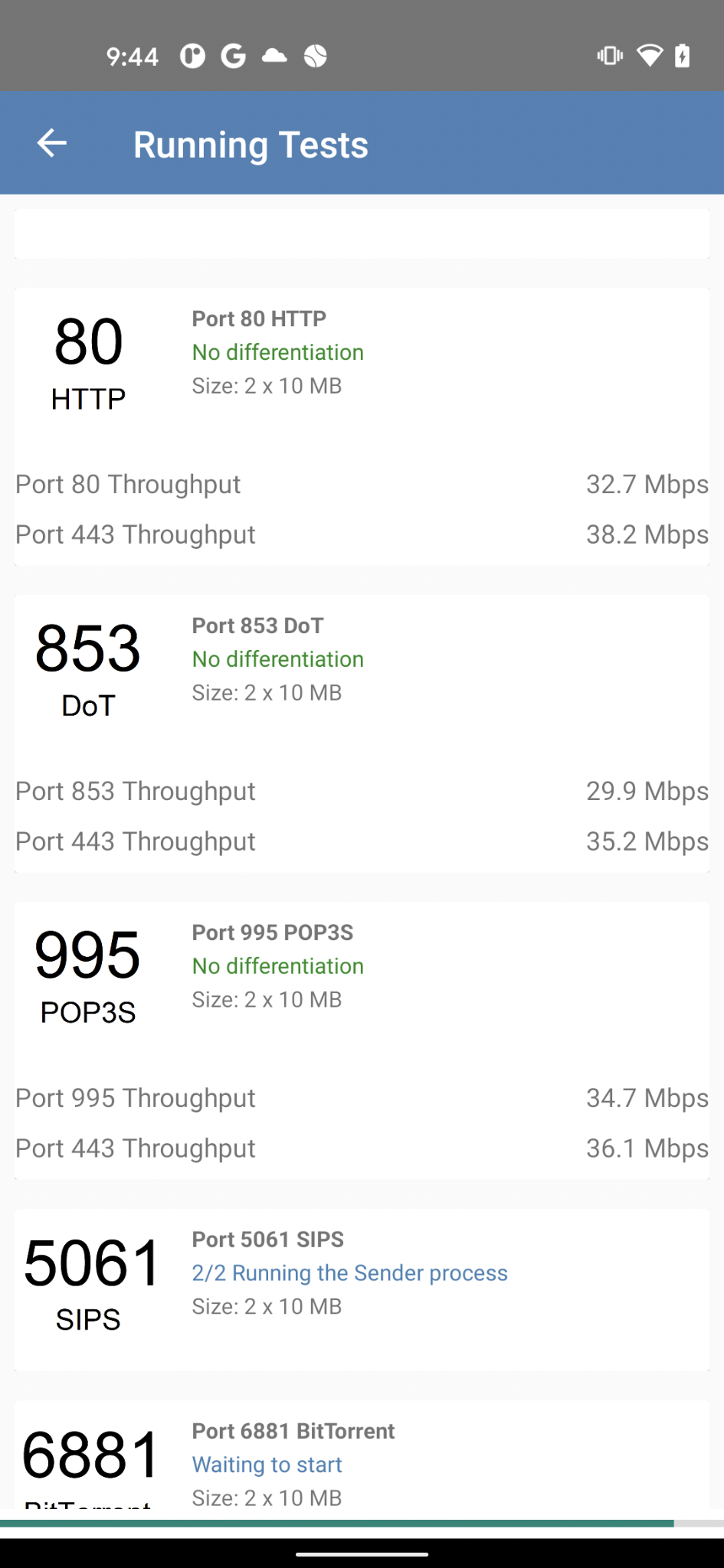
Task: Tap the battery charging status icon
Action: click(682, 56)
